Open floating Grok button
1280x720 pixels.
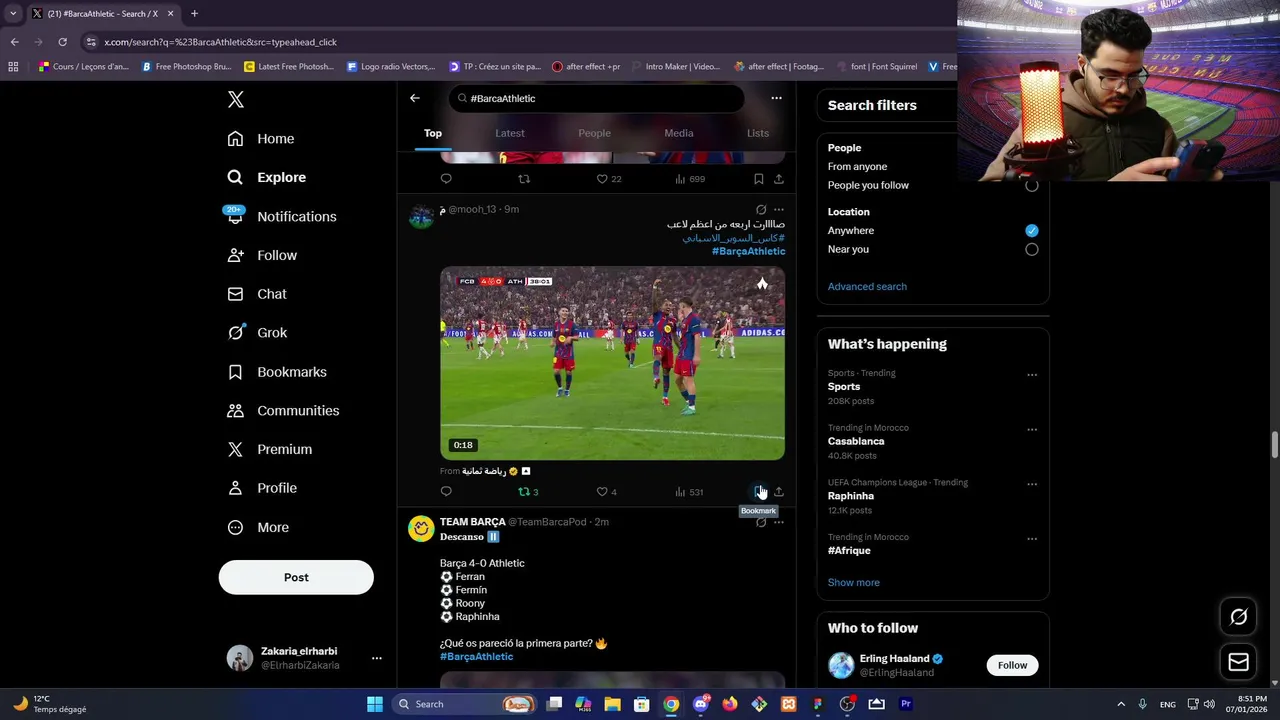(x=1238, y=617)
